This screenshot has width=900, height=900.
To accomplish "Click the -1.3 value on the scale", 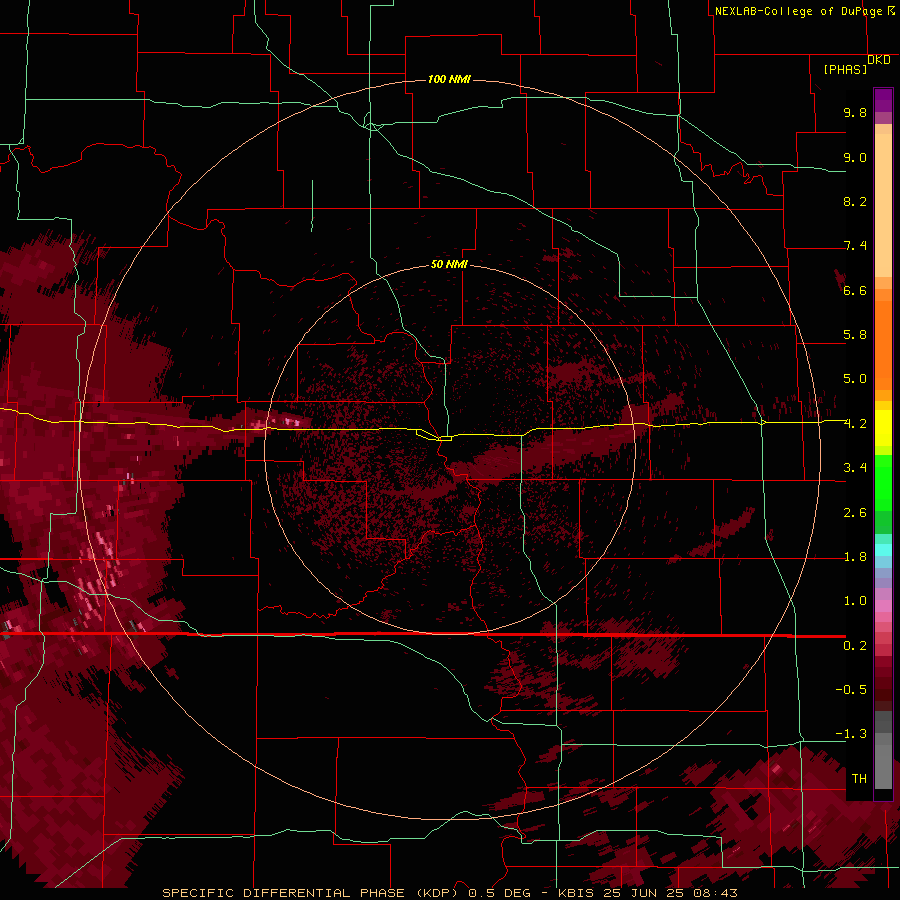I will coord(851,734).
